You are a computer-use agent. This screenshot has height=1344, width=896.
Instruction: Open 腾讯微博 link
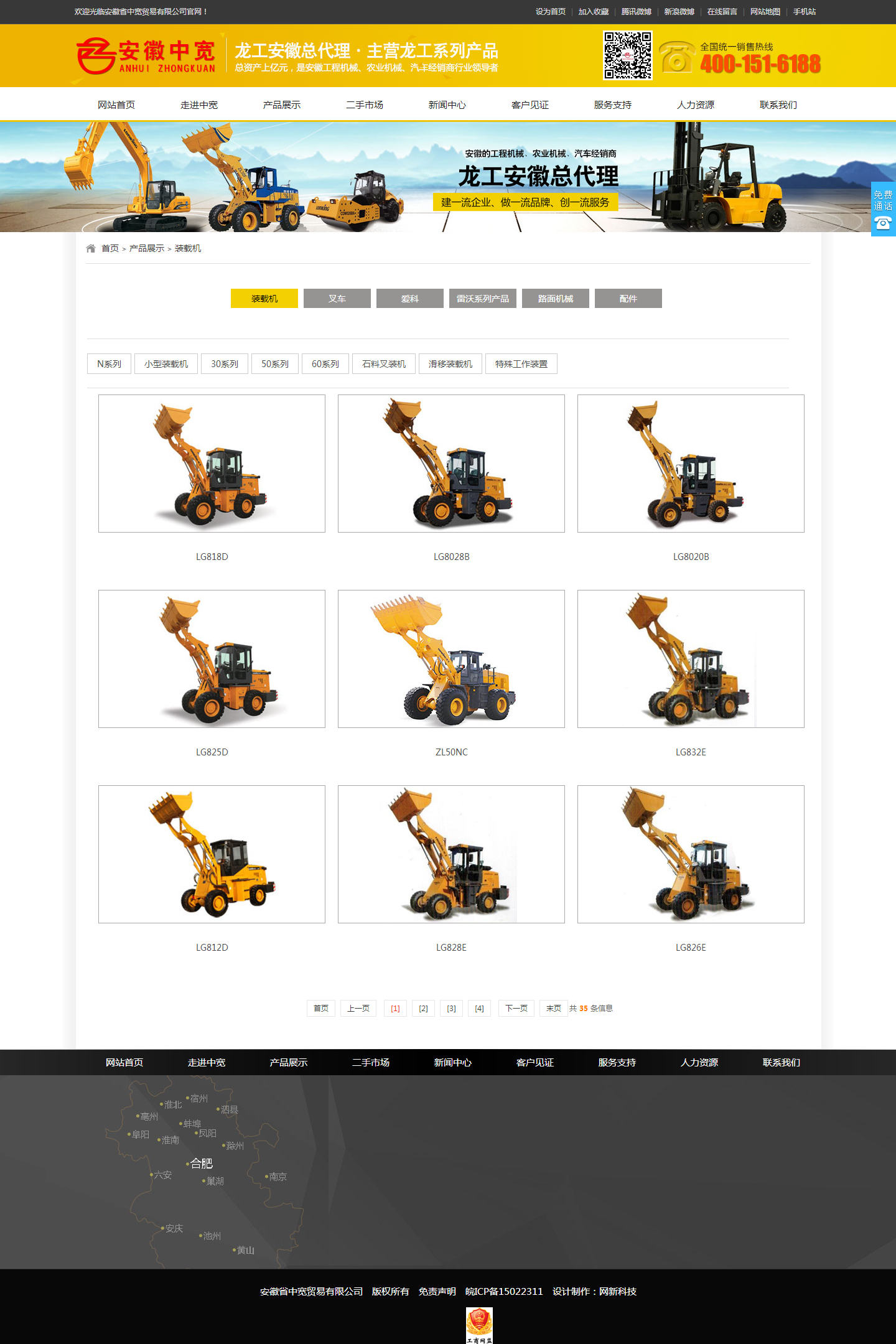point(637,12)
